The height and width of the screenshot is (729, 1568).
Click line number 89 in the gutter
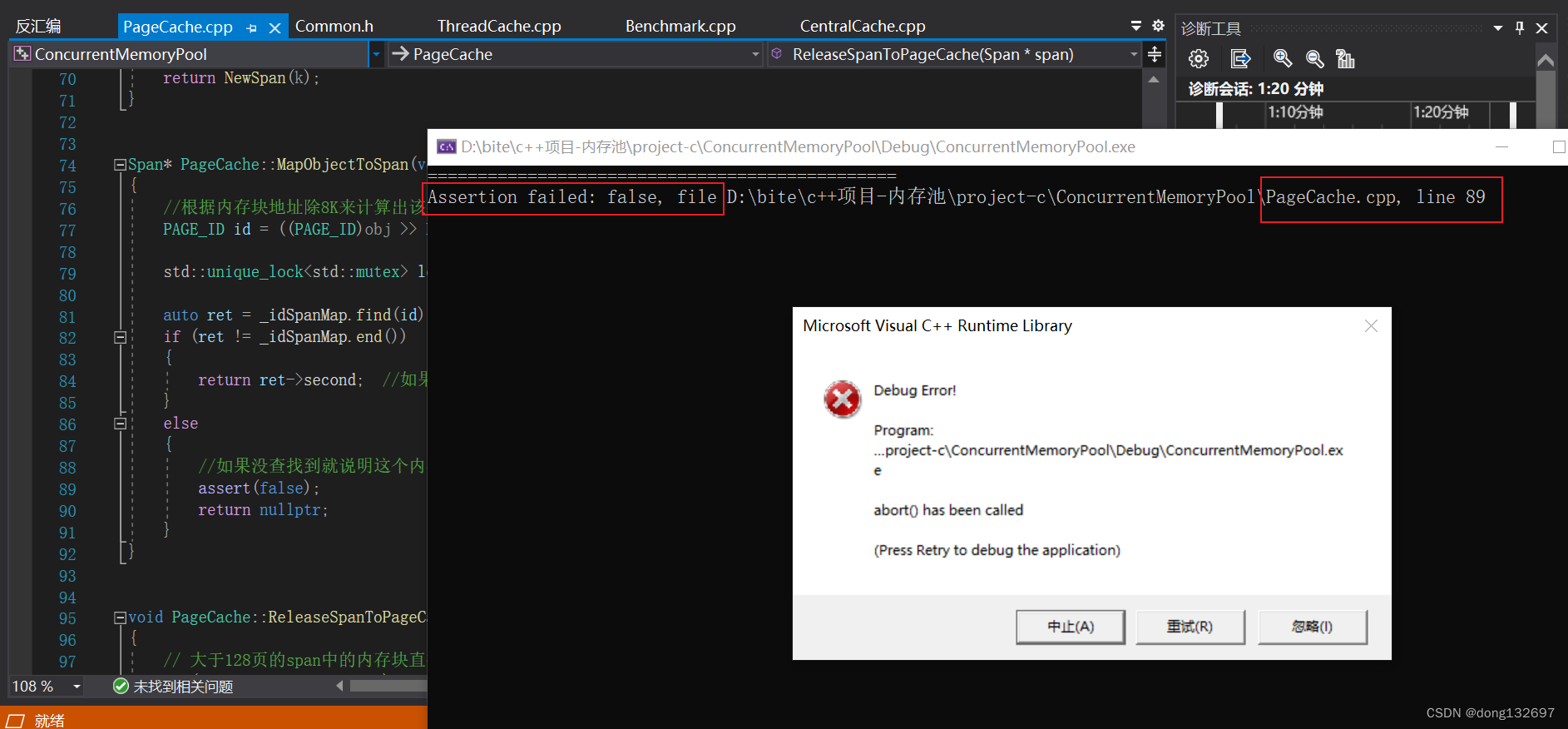(x=67, y=489)
